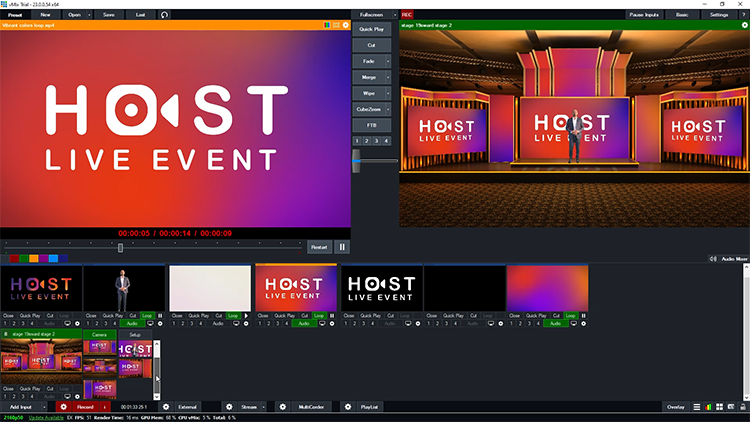Click the circular undo arrow beside Last
This screenshot has height=422, width=750.
(164, 15)
